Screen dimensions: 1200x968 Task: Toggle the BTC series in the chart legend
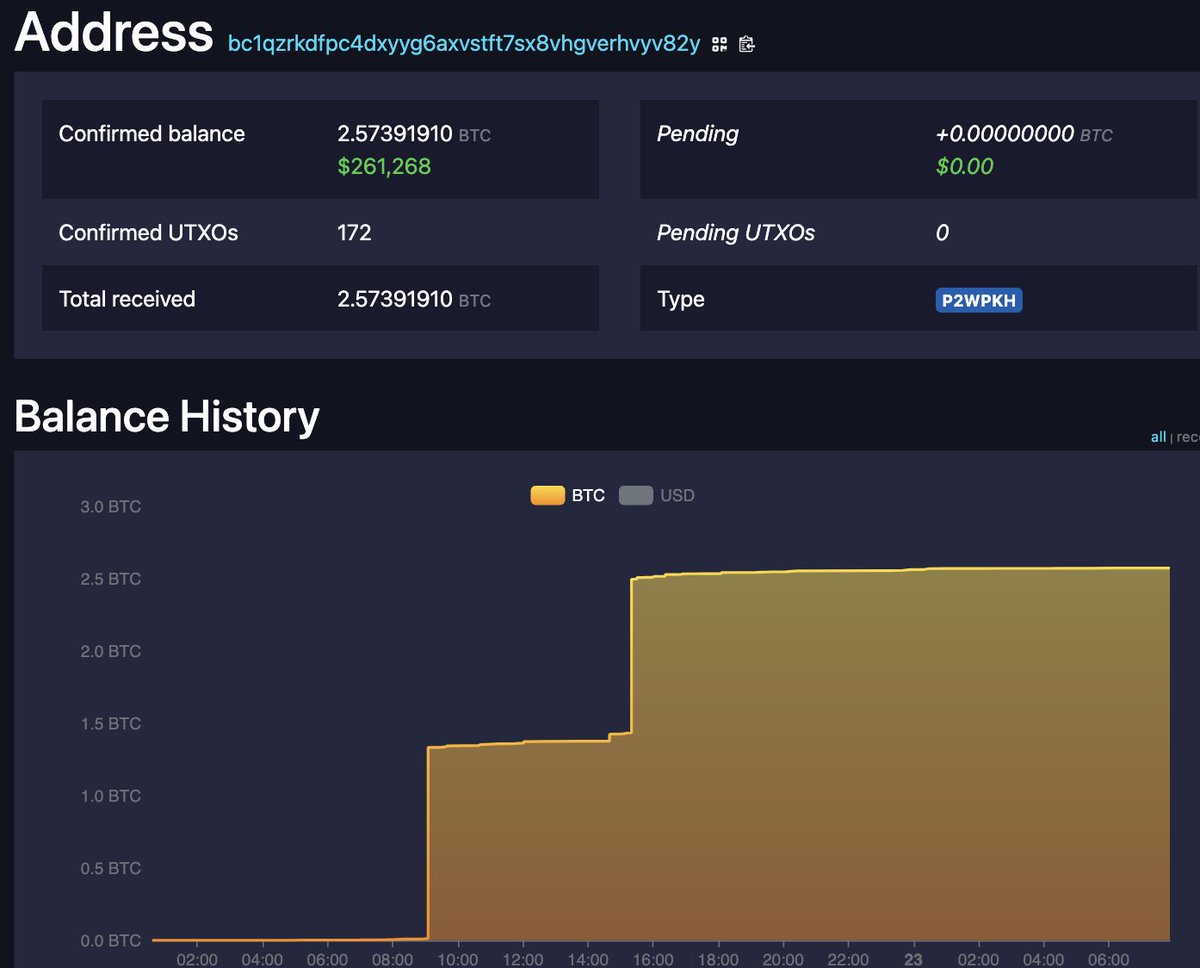(575, 495)
